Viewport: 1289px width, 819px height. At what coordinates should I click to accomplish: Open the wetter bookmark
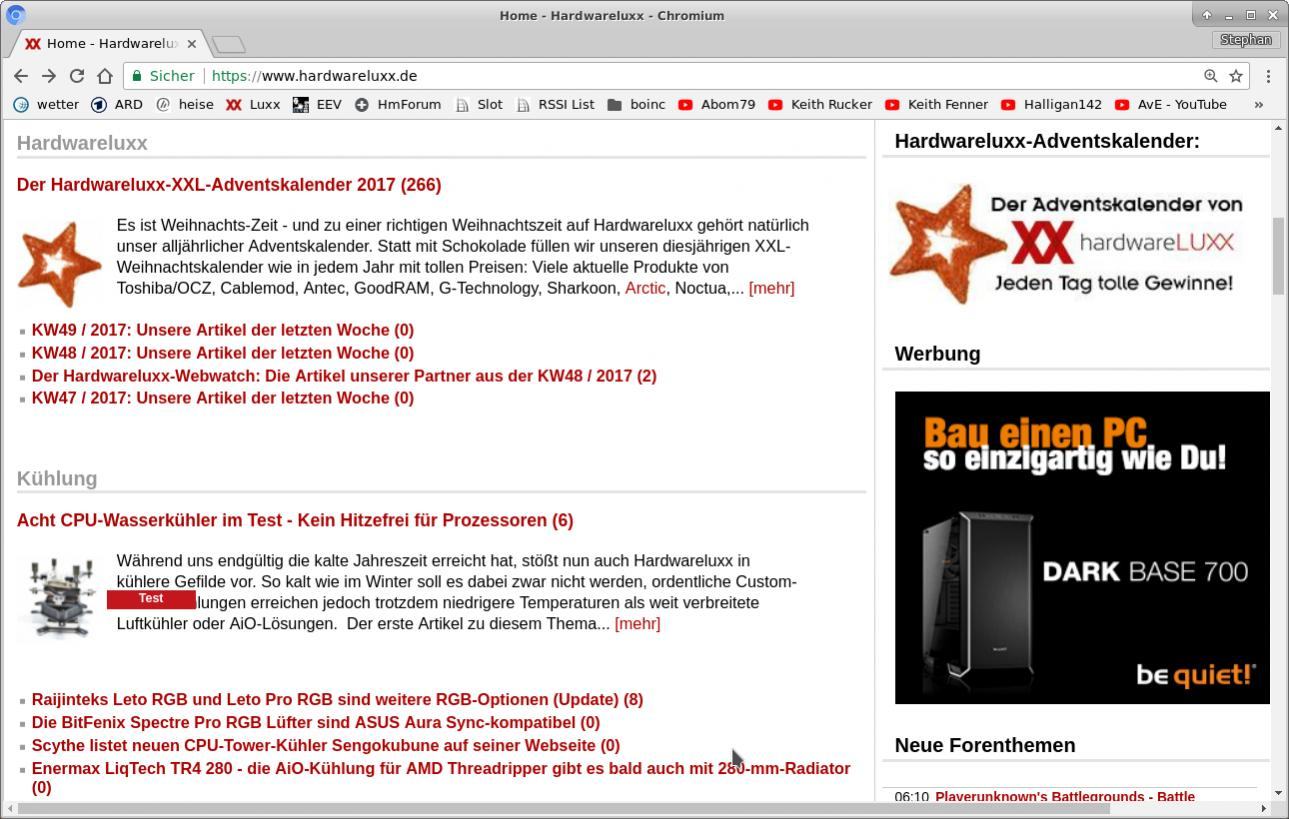[46, 104]
